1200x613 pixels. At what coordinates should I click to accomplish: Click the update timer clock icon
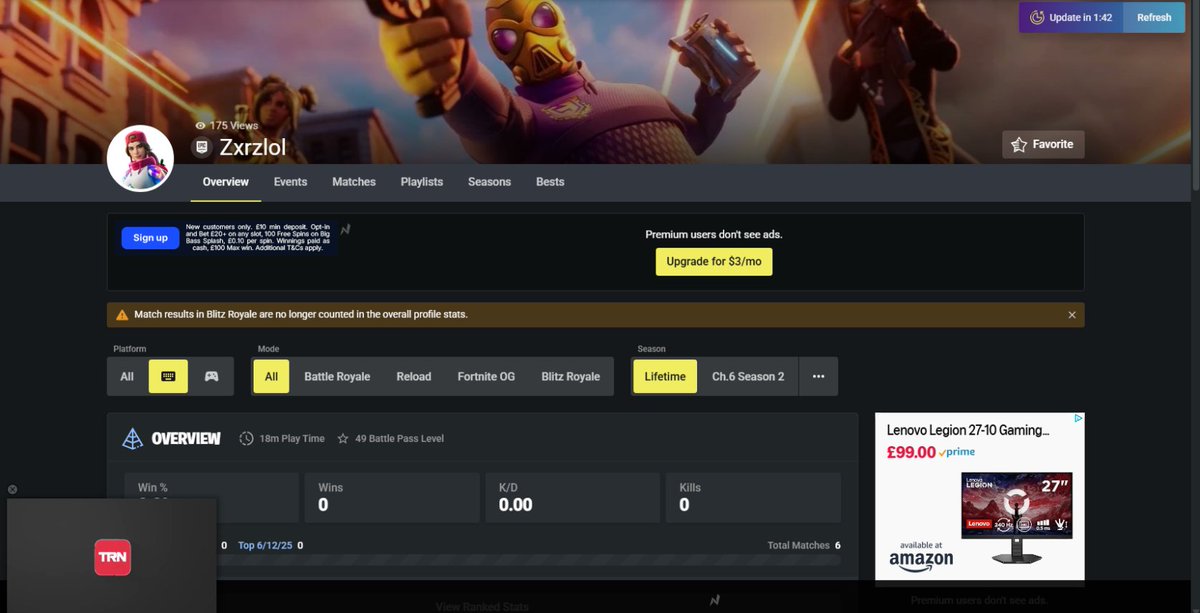(x=1037, y=17)
